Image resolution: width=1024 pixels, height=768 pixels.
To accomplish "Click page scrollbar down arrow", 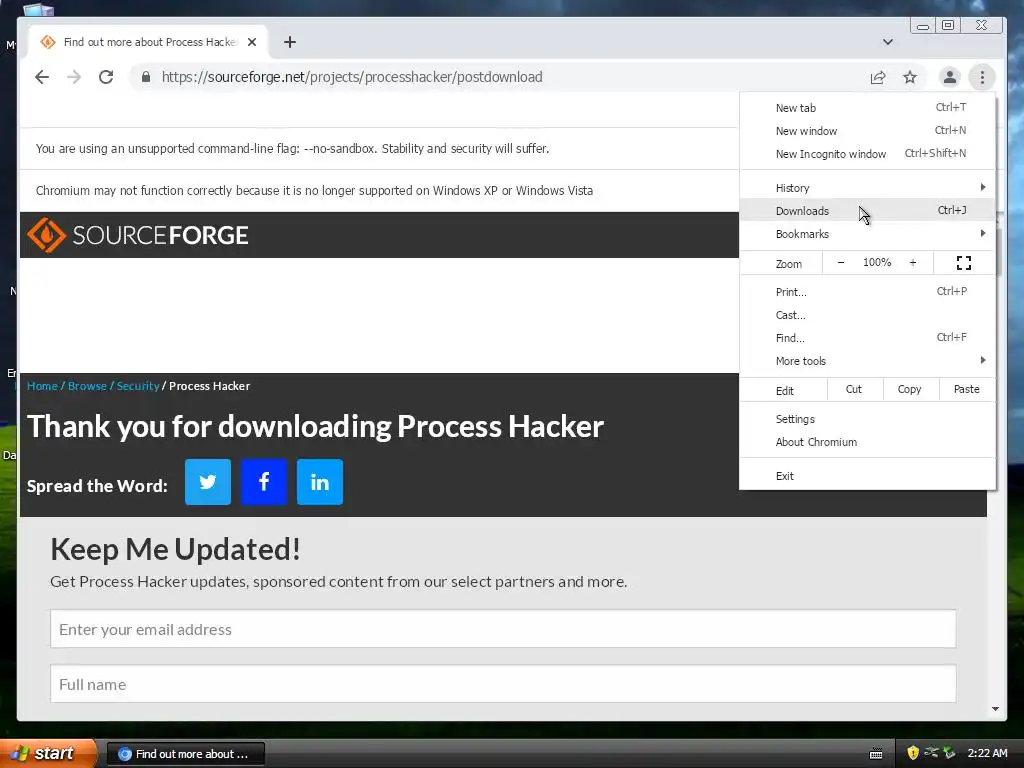I will 995,709.
